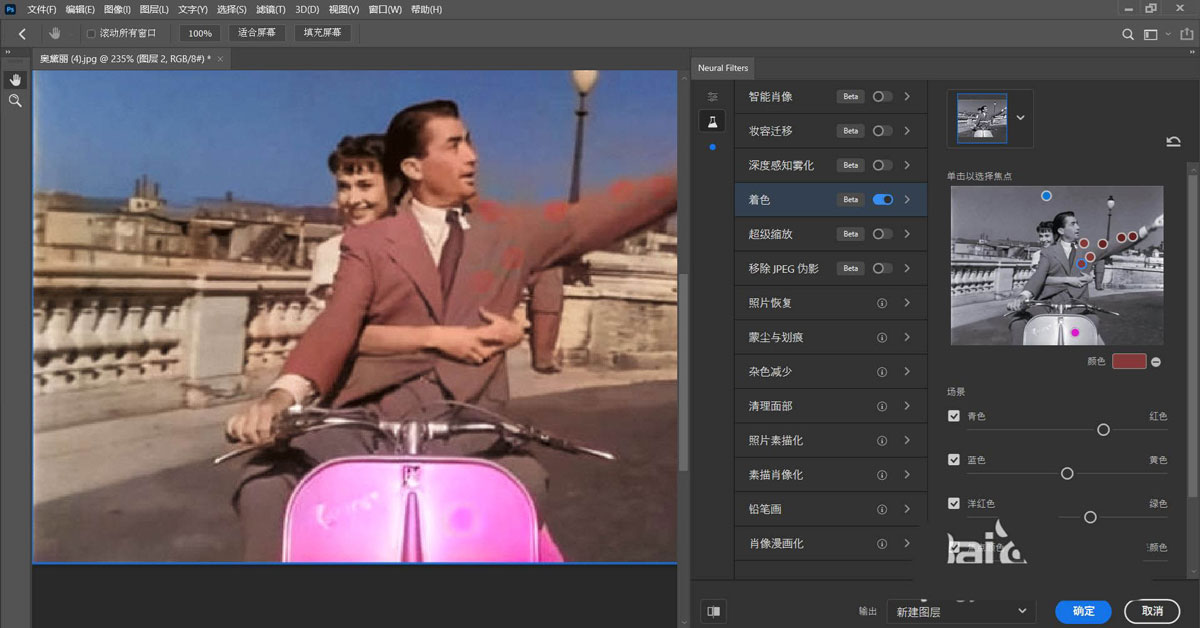Select the Hand tool in left toolbar
Screen dimensions: 1200x628
coord(15,79)
